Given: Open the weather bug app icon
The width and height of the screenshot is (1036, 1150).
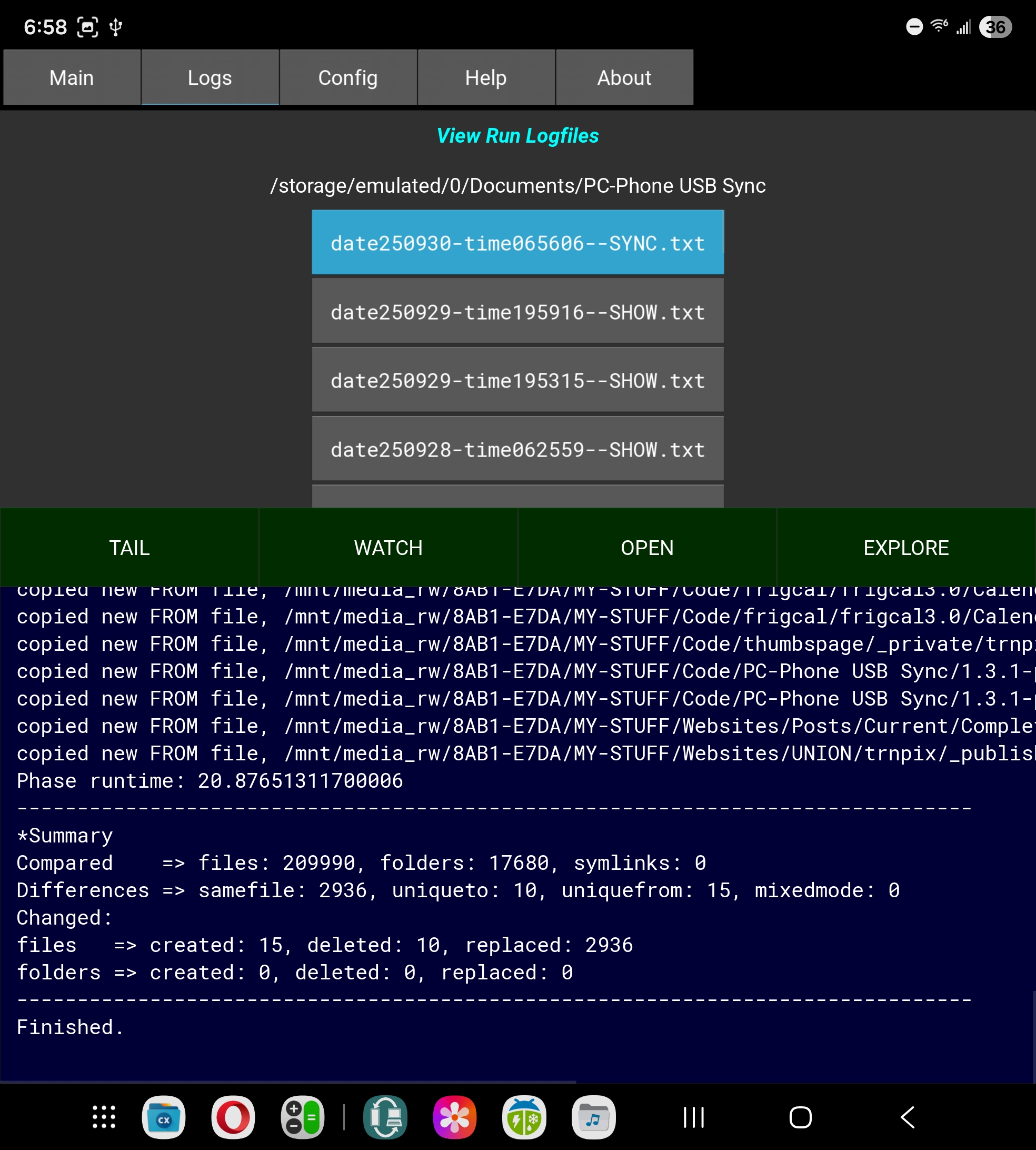Looking at the screenshot, I should (x=524, y=1117).
